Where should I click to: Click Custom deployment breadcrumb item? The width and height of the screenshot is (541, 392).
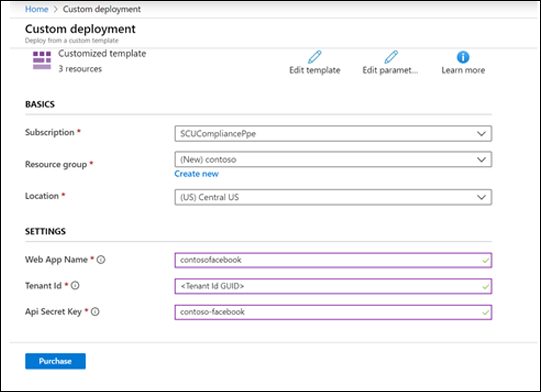click(101, 9)
